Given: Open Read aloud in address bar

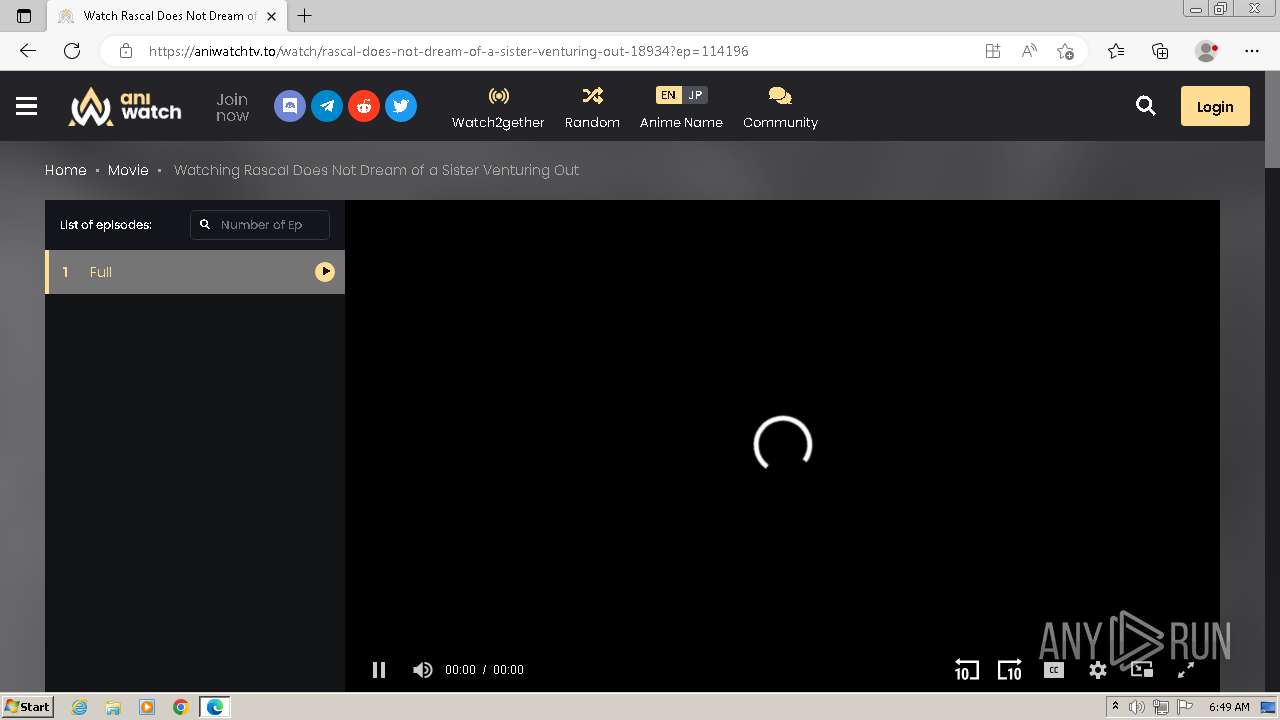Looking at the screenshot, I should coord(1029,51).
